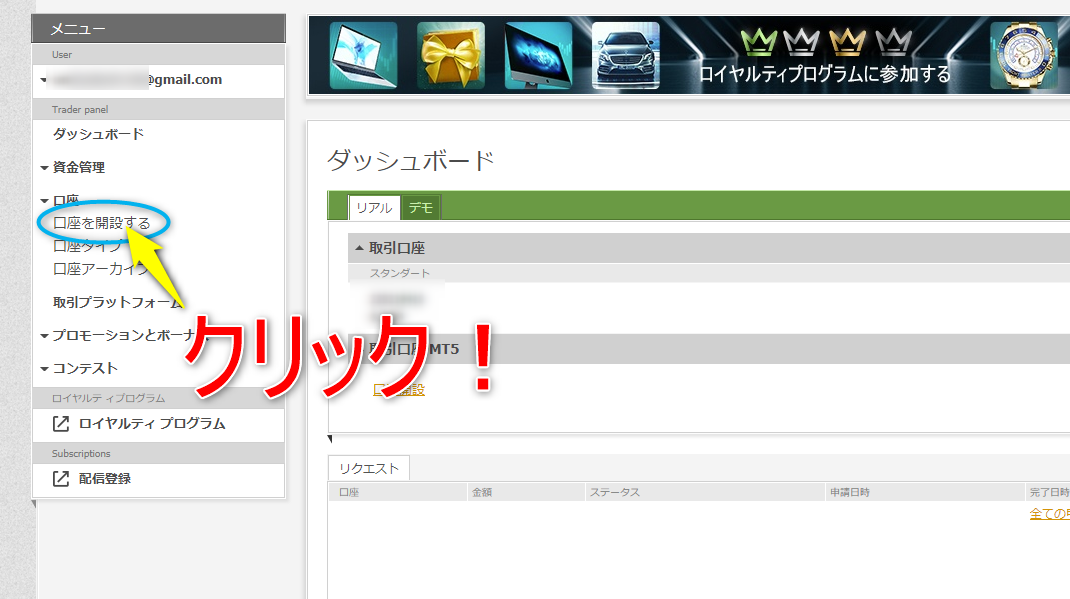Open the 口座アーカイブ menu entry

[100, 269]
